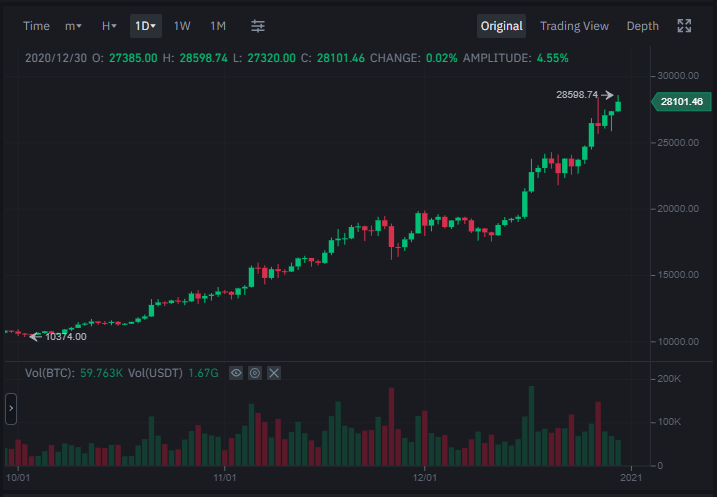Switch to the Time line chart
Screen dimensions: 717x497
[x=36, y=26]
